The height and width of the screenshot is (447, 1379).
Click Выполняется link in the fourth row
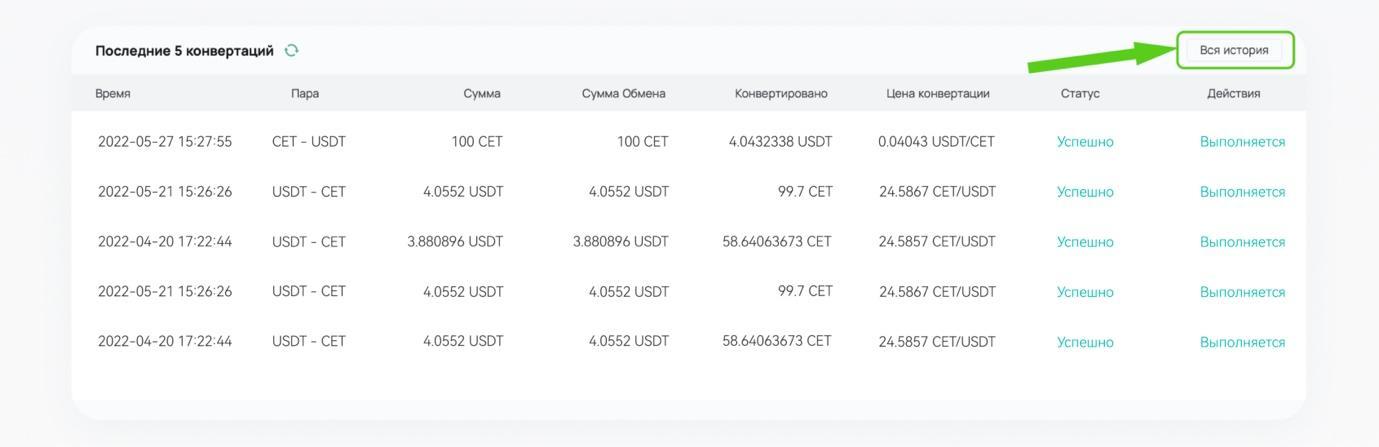click(x=1242, y=292)
